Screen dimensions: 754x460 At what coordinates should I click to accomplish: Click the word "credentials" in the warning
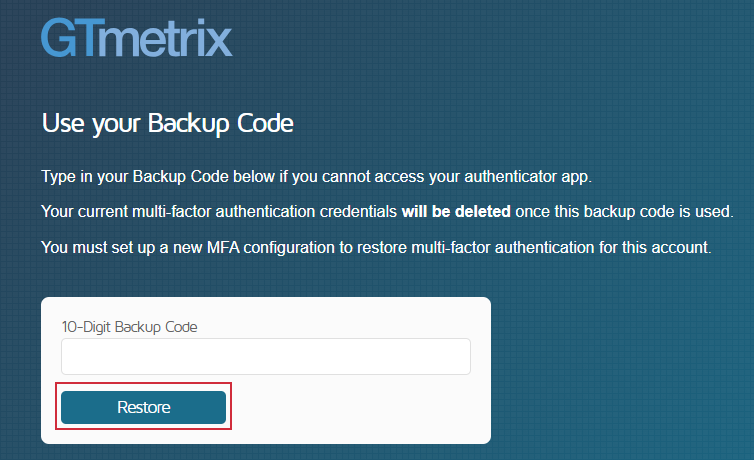[x=358, y=212]
